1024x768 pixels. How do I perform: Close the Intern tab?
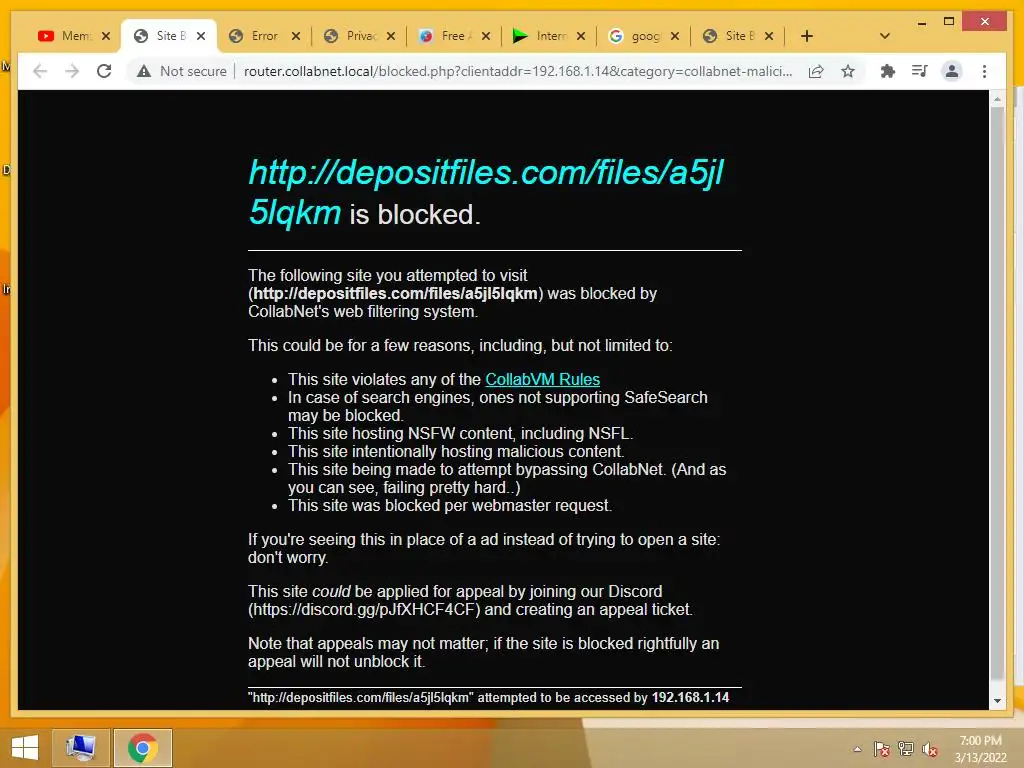point(581,36)
